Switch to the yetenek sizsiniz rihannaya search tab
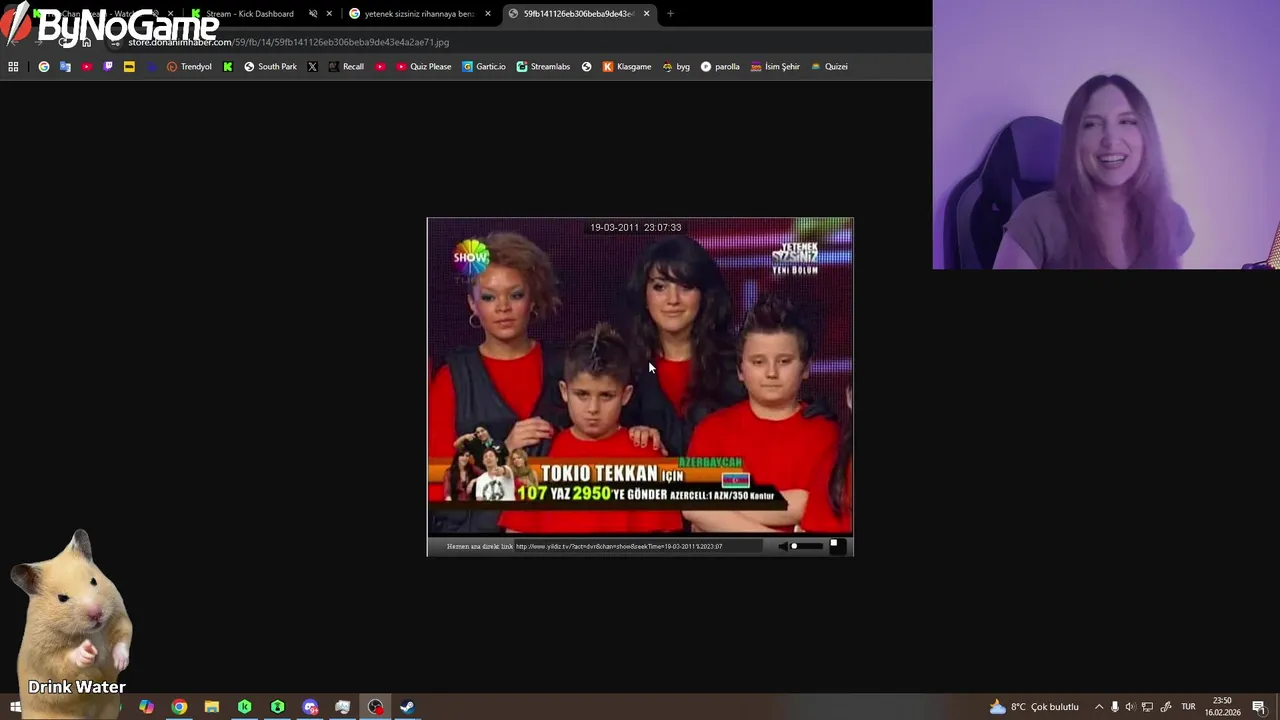1280x720 pixels. point(418,14)
